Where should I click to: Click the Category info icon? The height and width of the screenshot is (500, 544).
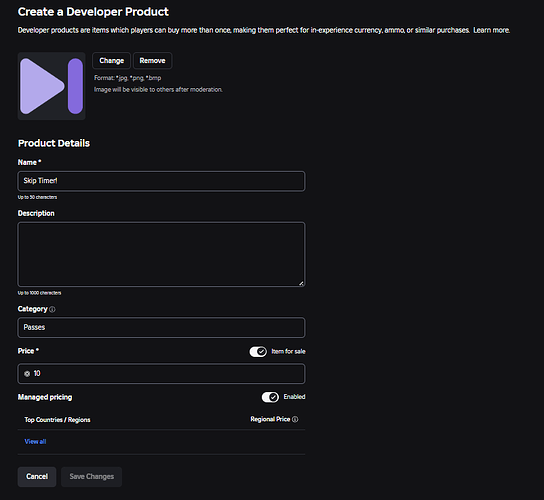[x=52, y=309]
